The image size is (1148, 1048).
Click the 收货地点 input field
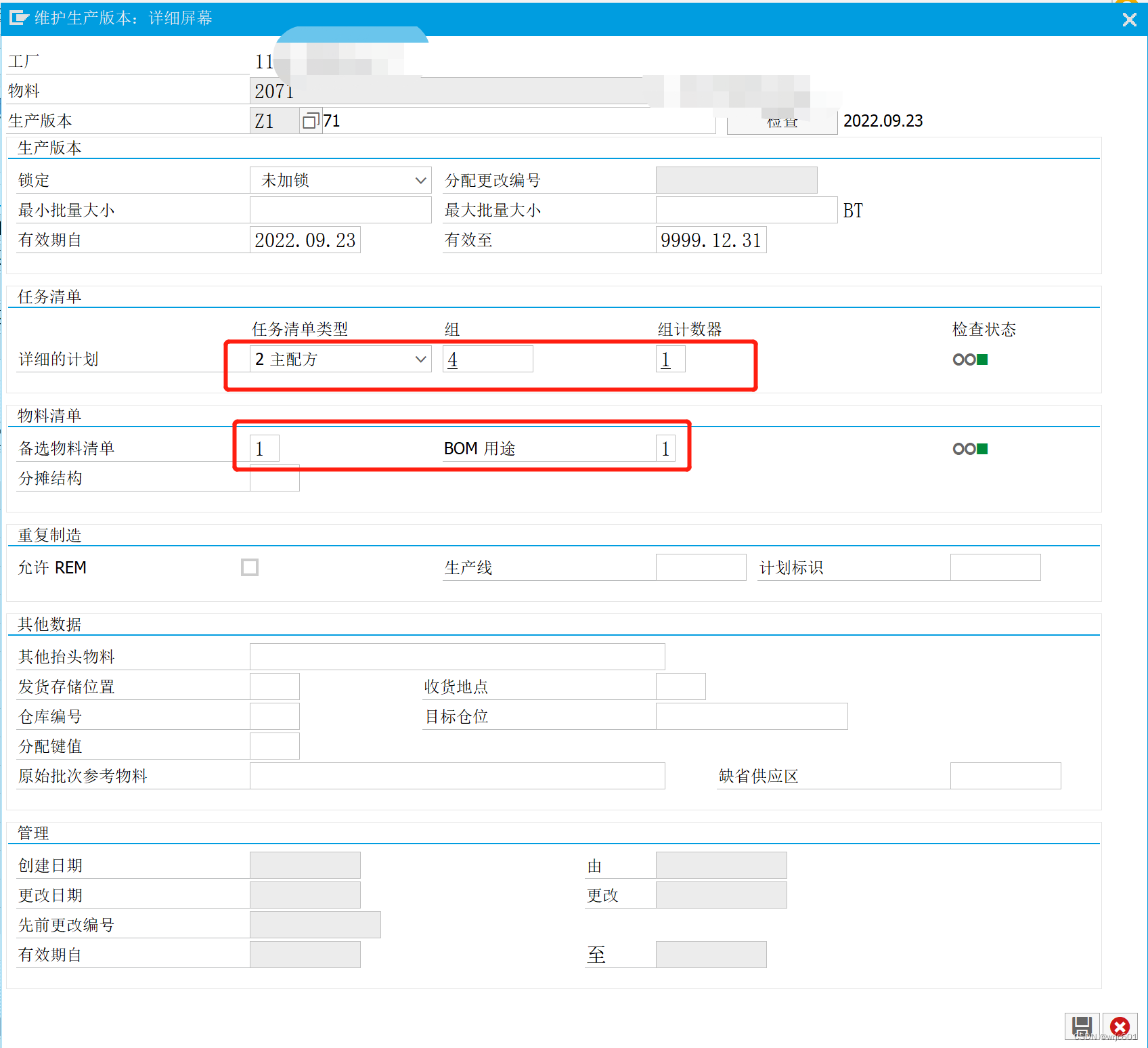click(x=681, y=686)
